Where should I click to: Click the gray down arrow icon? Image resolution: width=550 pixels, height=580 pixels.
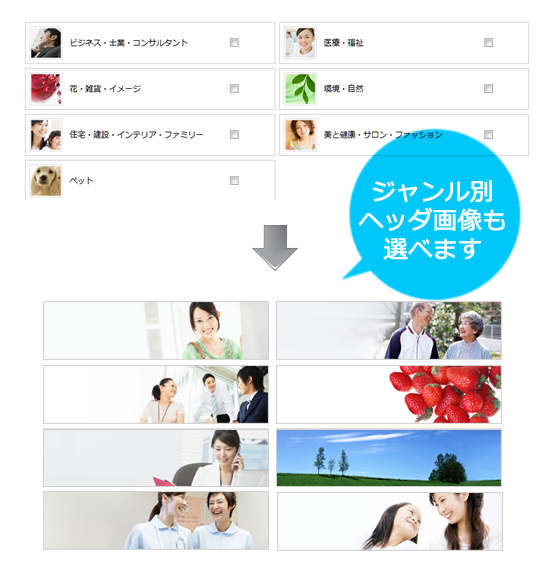tap(275, 247)
